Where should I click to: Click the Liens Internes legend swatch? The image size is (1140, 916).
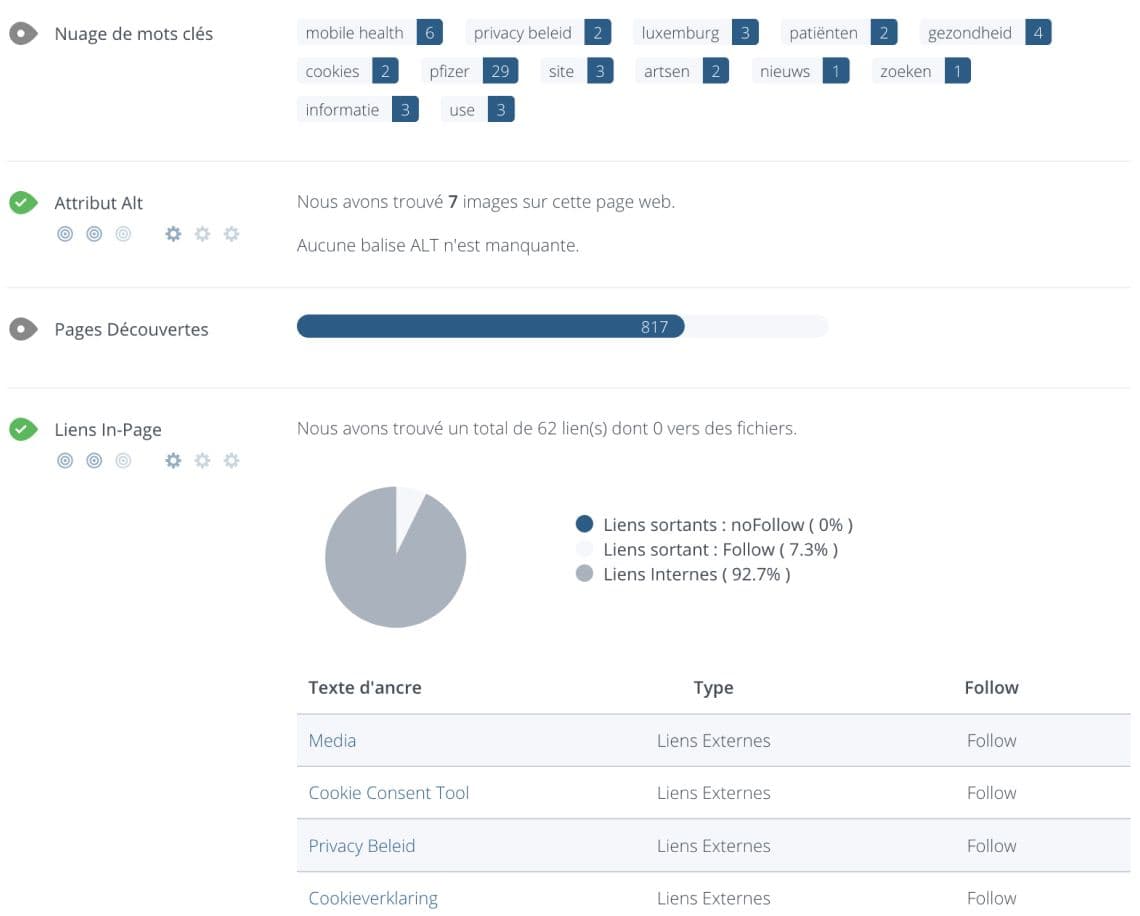(x=585, y=574)
